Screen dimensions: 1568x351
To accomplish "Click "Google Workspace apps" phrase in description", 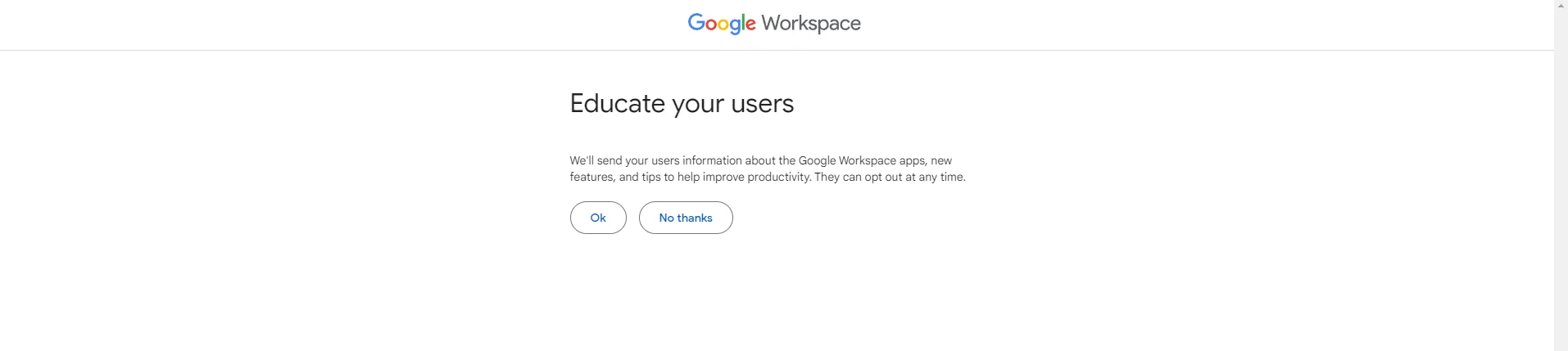I will [861, 161].
